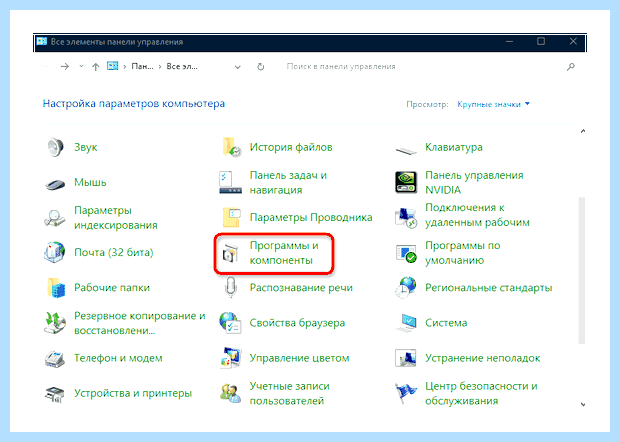
Task: Open Резервное копирование и восстановление icon
Action: (x=55, y=323)
